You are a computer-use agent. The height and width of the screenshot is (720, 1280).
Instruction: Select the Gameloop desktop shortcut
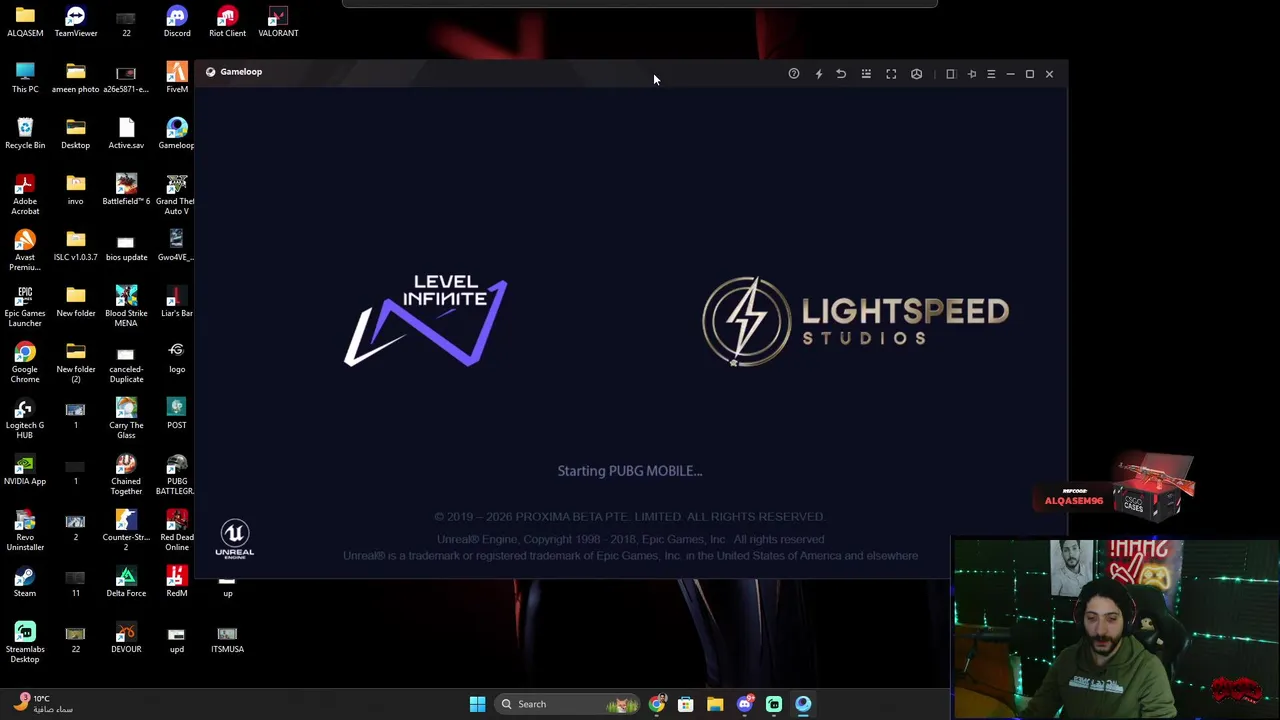pyautogui.click(x=177, y=134)
